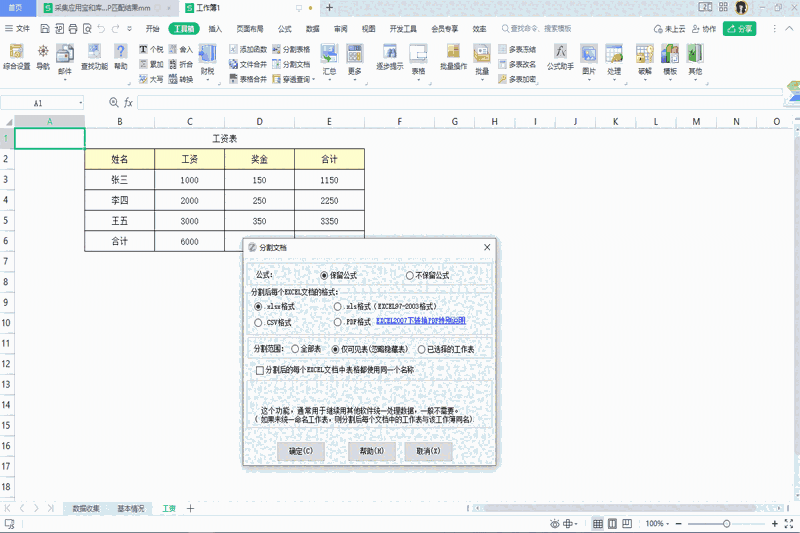This screenshot has width=800, height=533.
Task: Click the zoom slider in status bar
Action: (727, 524)
